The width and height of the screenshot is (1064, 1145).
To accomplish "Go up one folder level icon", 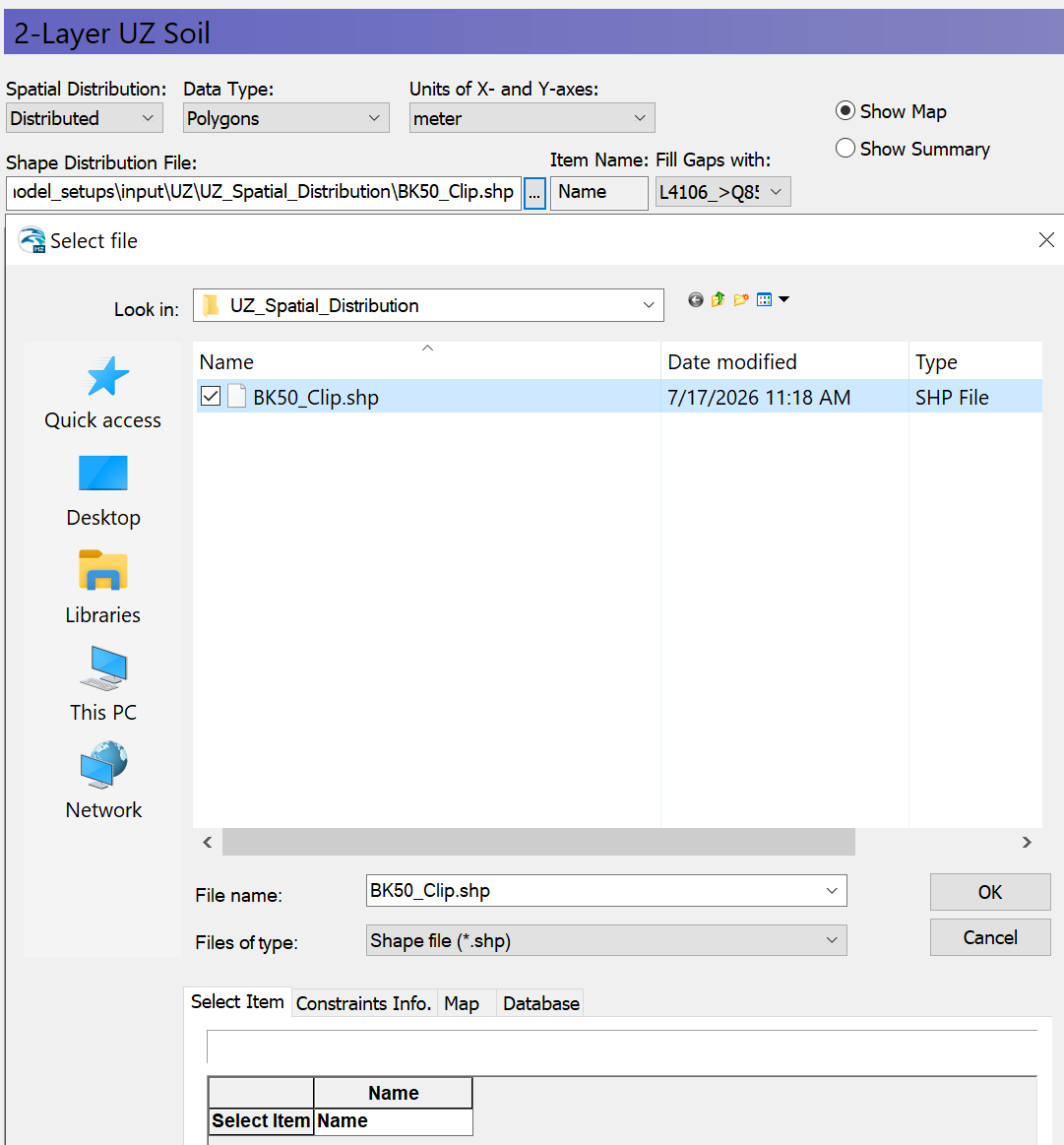I will (718, 299).
